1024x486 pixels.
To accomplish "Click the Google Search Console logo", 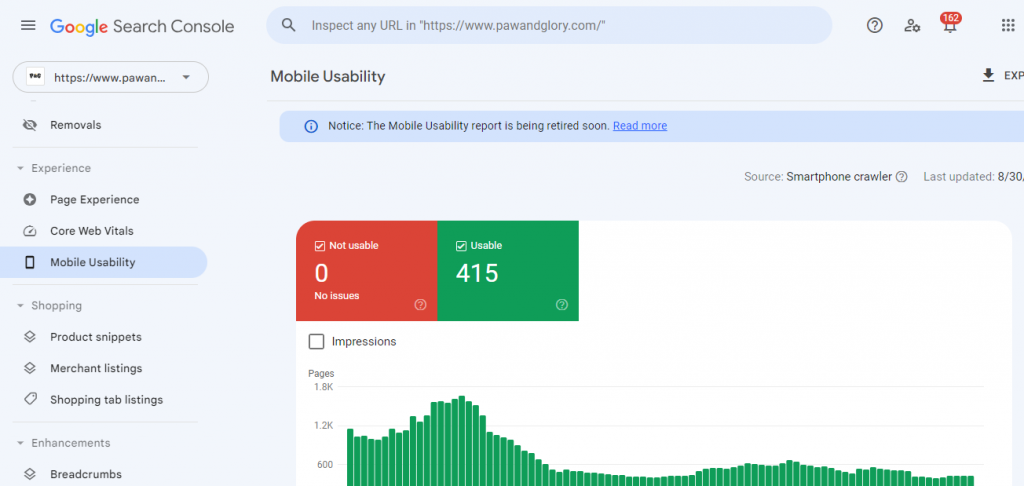I will click(142, 26).
